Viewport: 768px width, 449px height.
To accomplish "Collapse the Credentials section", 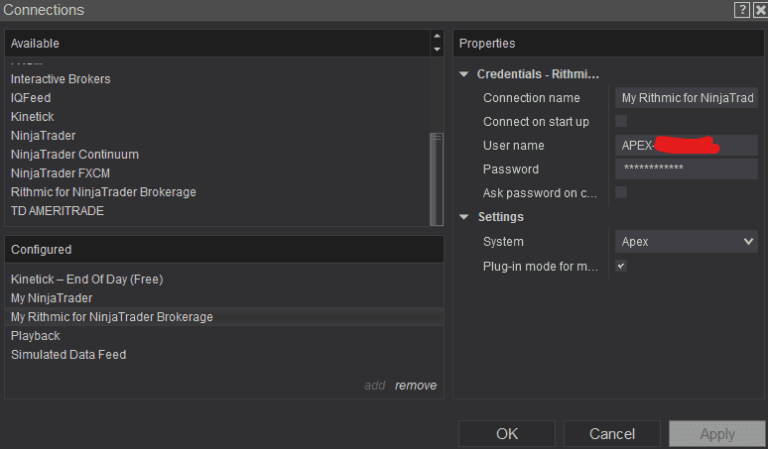I will [464, 74].
